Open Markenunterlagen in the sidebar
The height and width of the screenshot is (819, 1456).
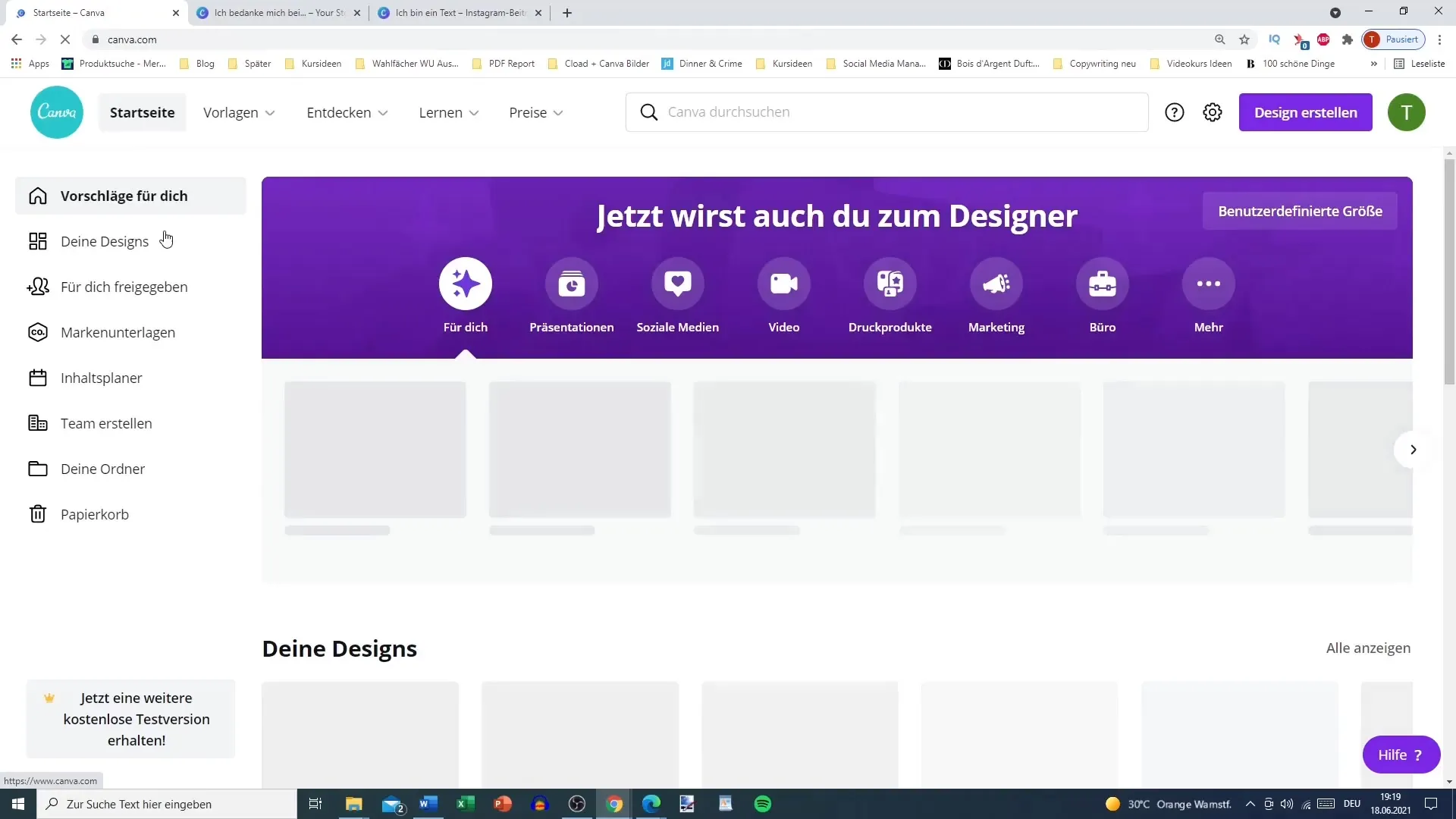pyautogui.click(x=130, y=332)
